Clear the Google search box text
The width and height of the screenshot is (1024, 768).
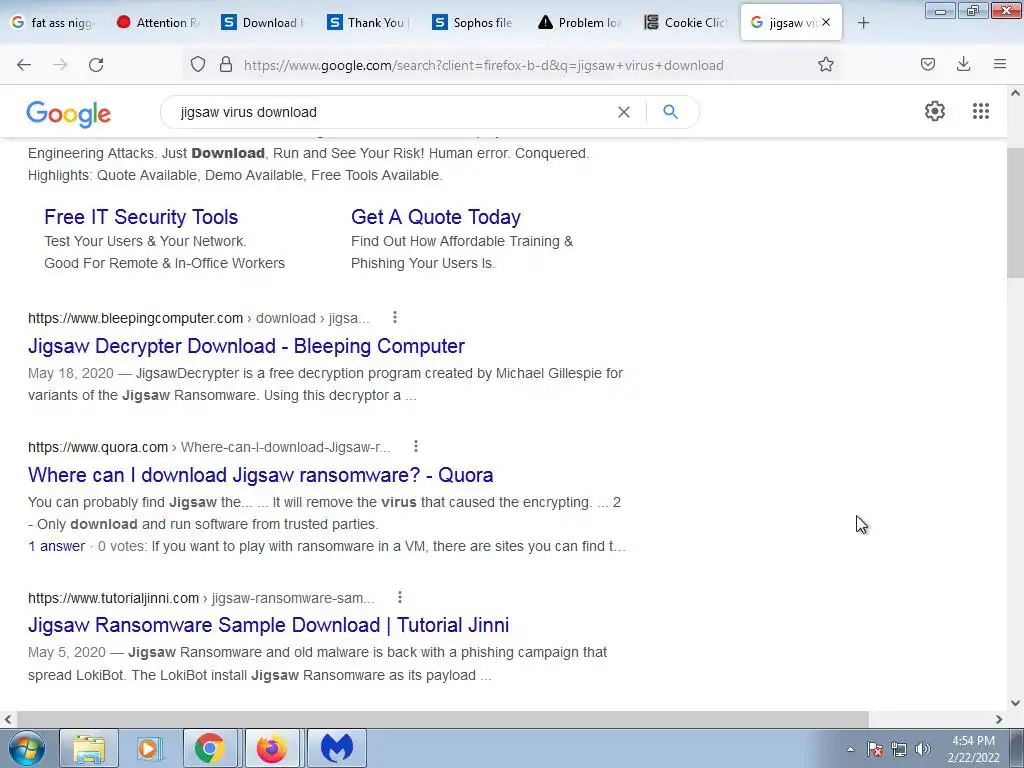pyautogui.click(x=624, y=112)
